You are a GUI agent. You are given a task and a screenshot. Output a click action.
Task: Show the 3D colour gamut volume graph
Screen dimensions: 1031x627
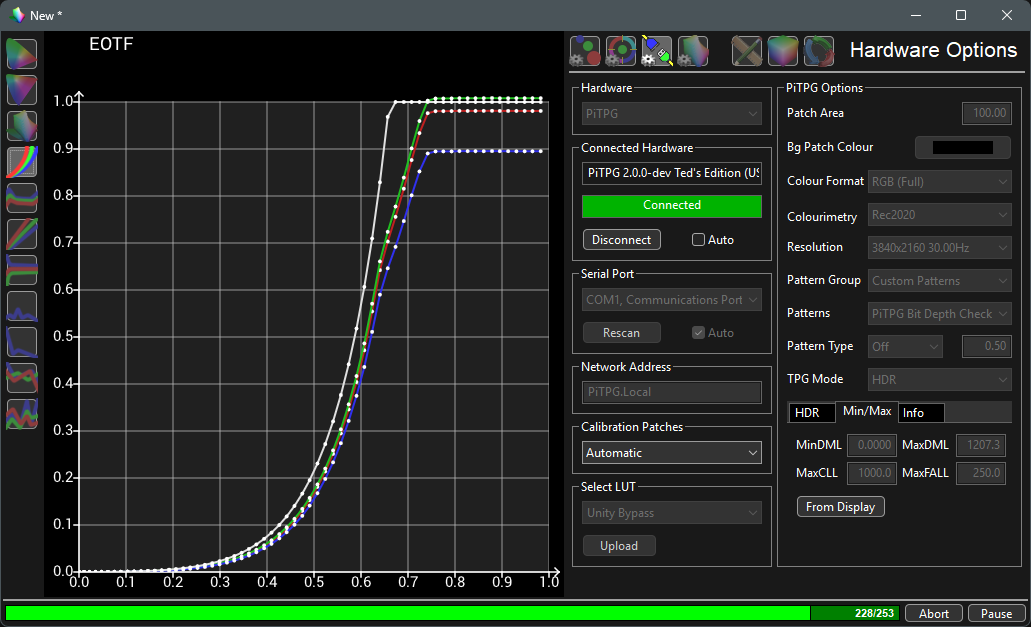pyautogui.click(x=22, y=126)
